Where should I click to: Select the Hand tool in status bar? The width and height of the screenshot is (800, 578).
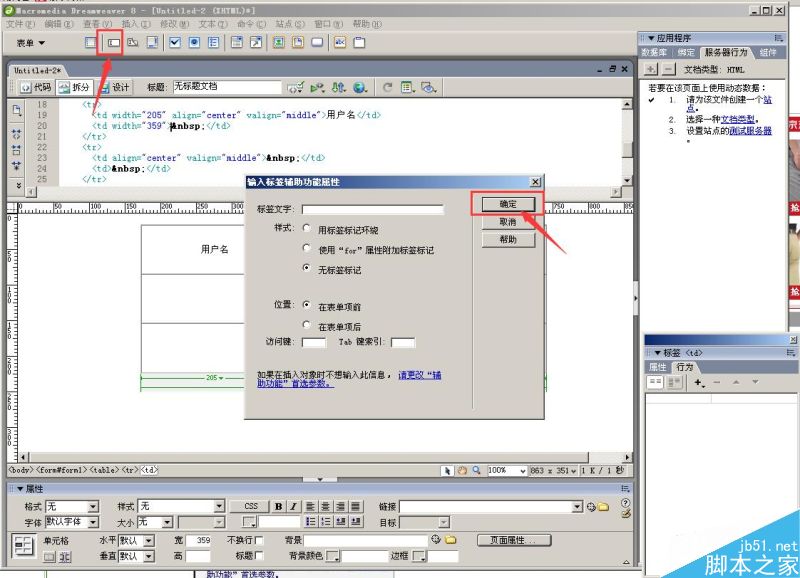(x=462, y=470)
